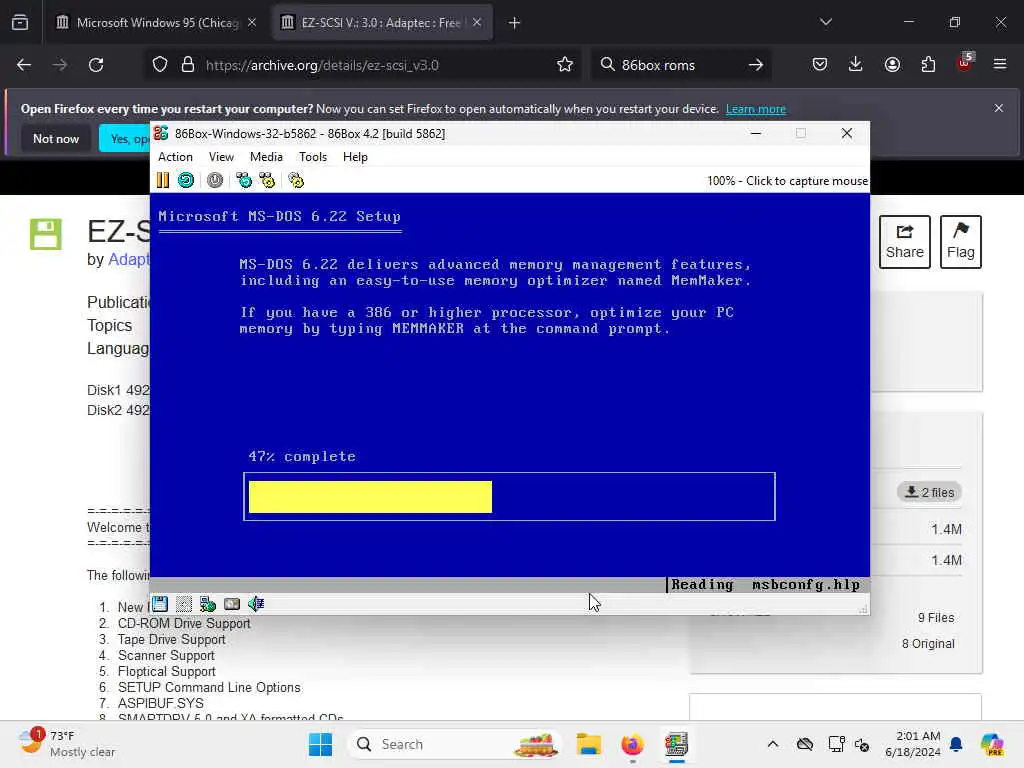Click Firefox icon in taskbar
The height and width of the screenshot is (768, 1024).
pyautogui.click(x=632, y=744)
